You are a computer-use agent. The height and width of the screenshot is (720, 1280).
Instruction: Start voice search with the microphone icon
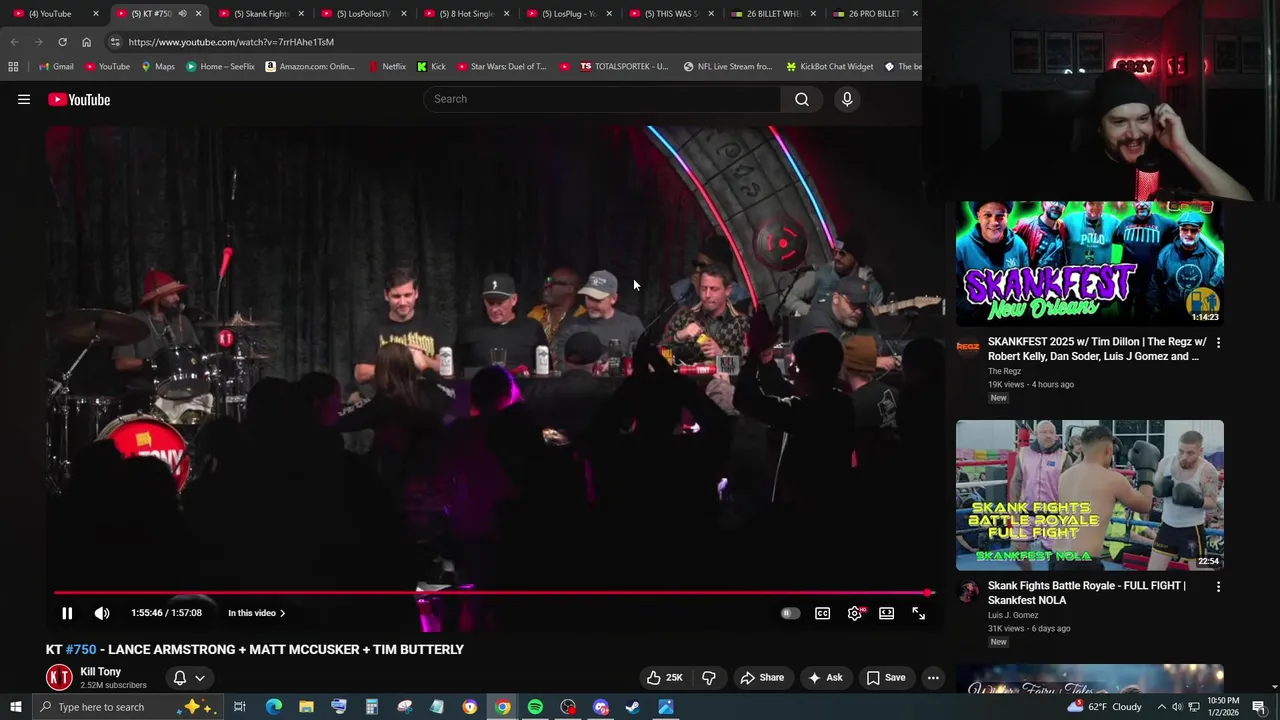[x=847, y=99]
